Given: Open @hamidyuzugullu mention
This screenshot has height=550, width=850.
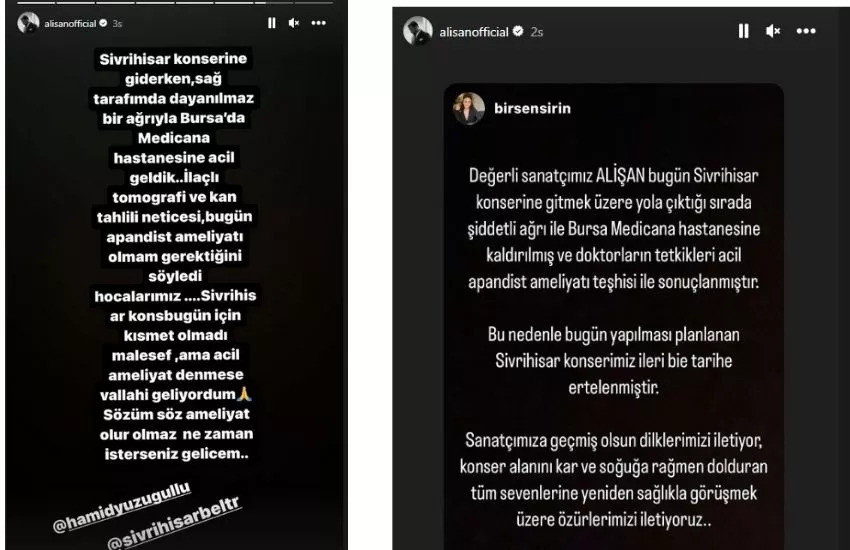Looking at the screenshot, I should coord(122,507).
